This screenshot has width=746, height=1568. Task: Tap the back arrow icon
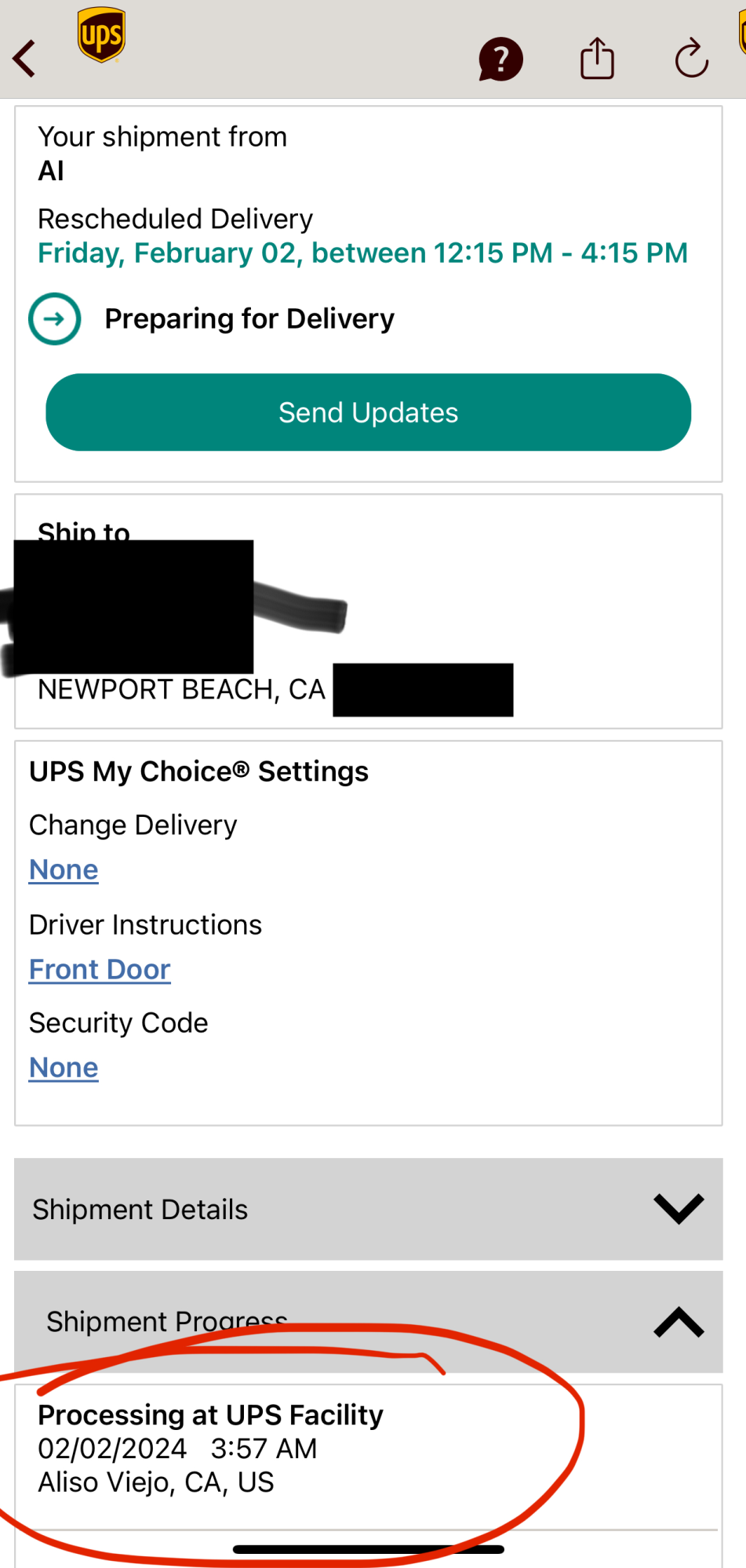[x=25, y=59]
